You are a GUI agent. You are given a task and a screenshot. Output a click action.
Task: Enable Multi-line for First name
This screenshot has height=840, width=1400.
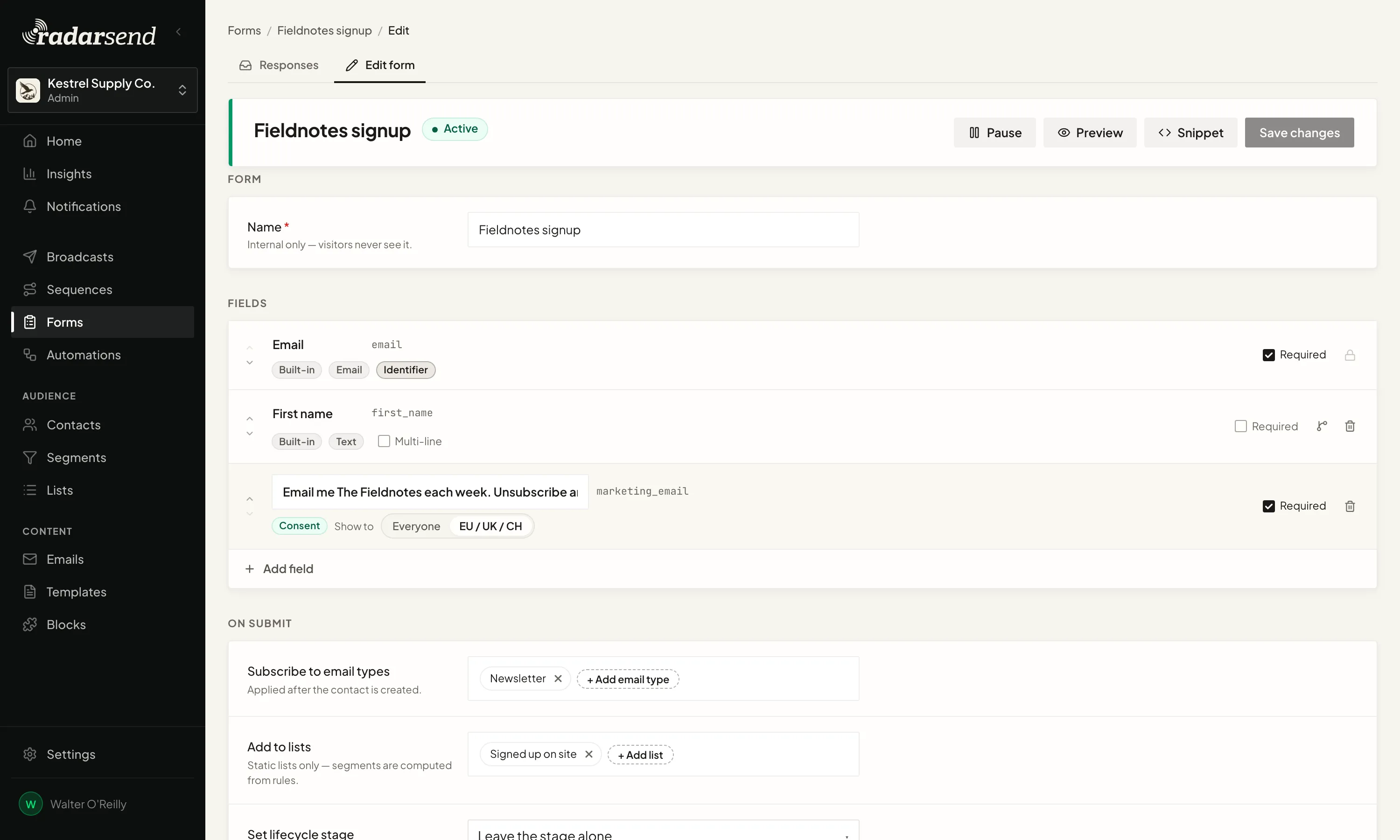pos(384,441)
